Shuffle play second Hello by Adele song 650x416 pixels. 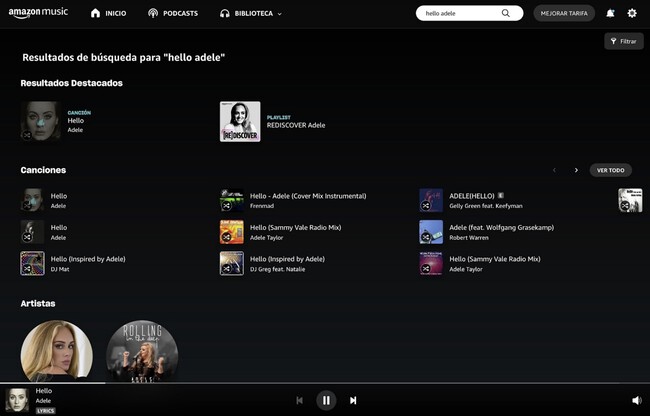point(27,237)
